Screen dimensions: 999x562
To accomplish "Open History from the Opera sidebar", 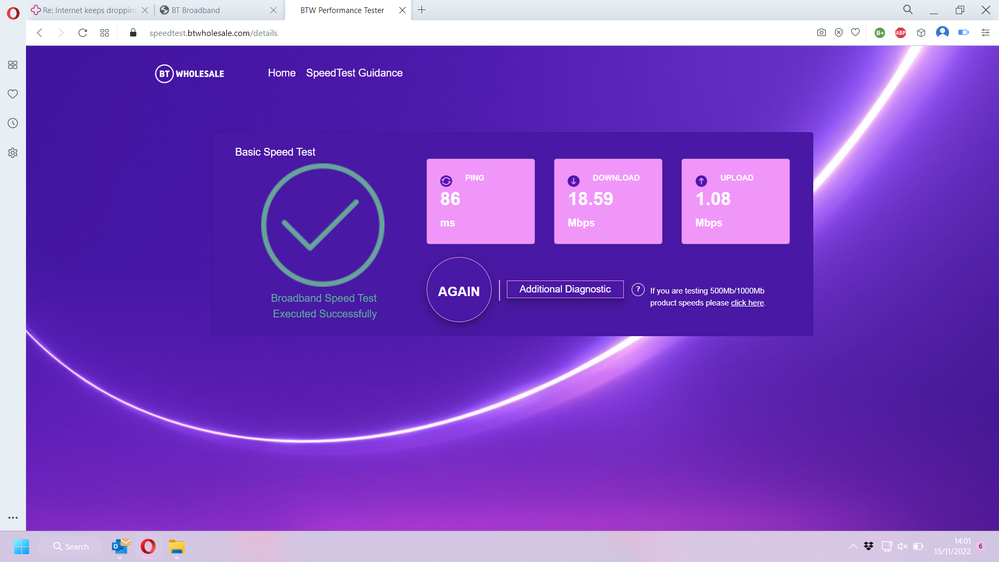I will coord(13,124).
